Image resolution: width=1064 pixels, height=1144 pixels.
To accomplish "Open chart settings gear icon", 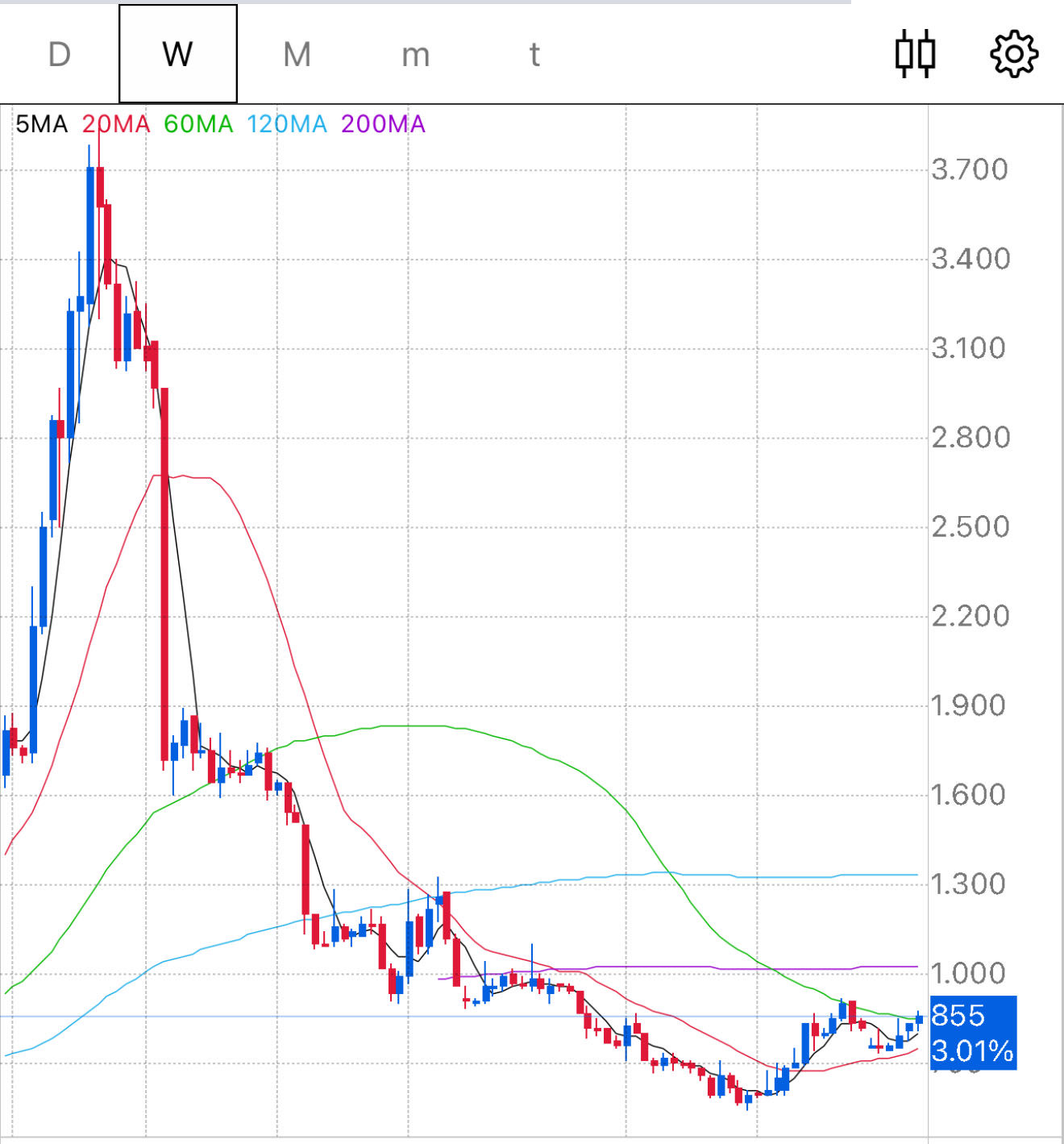I will click(1013, 54).
